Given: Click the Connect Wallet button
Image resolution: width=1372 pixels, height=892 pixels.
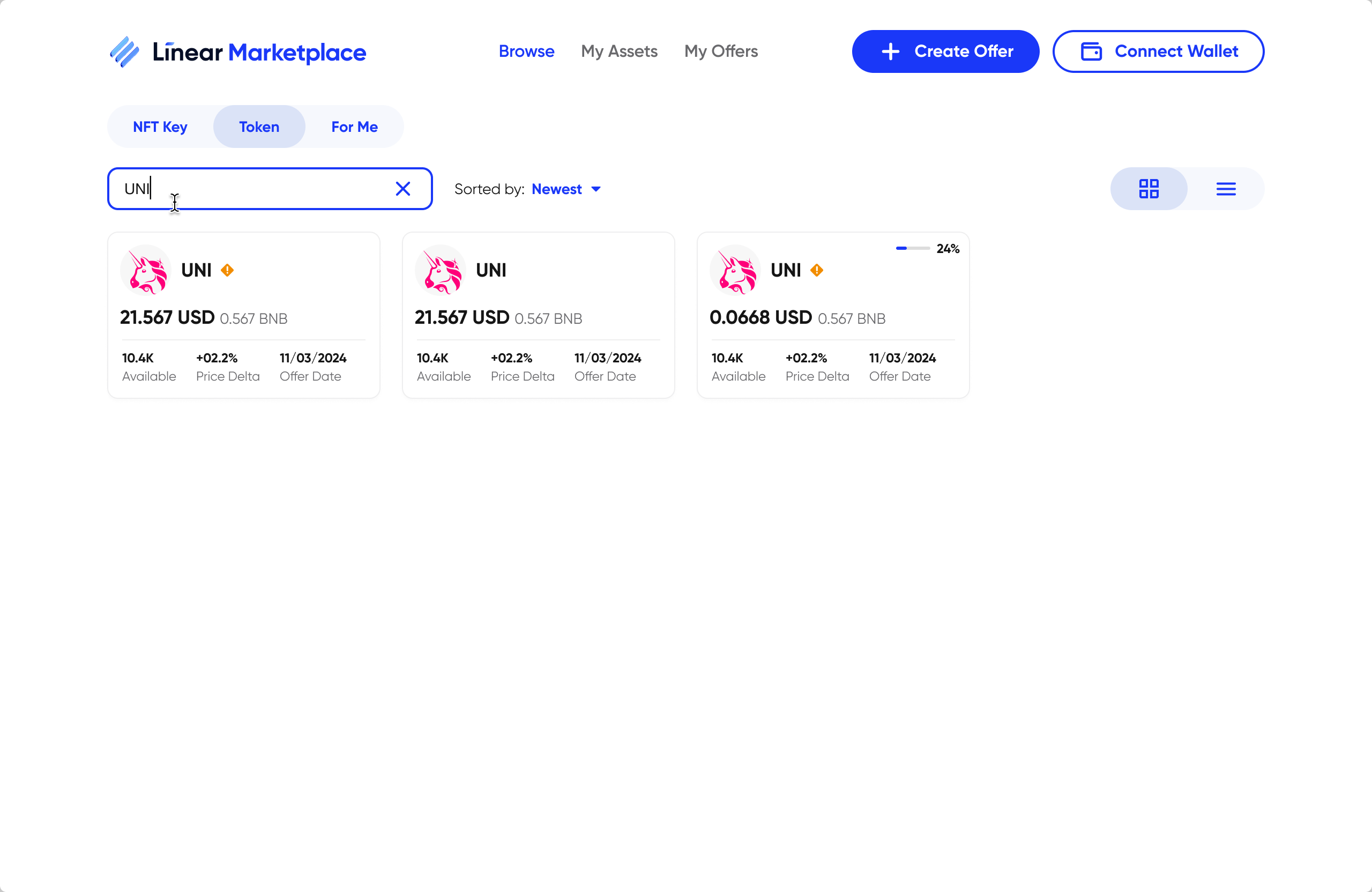Looking at the screenshot, I should [1158, 51].
